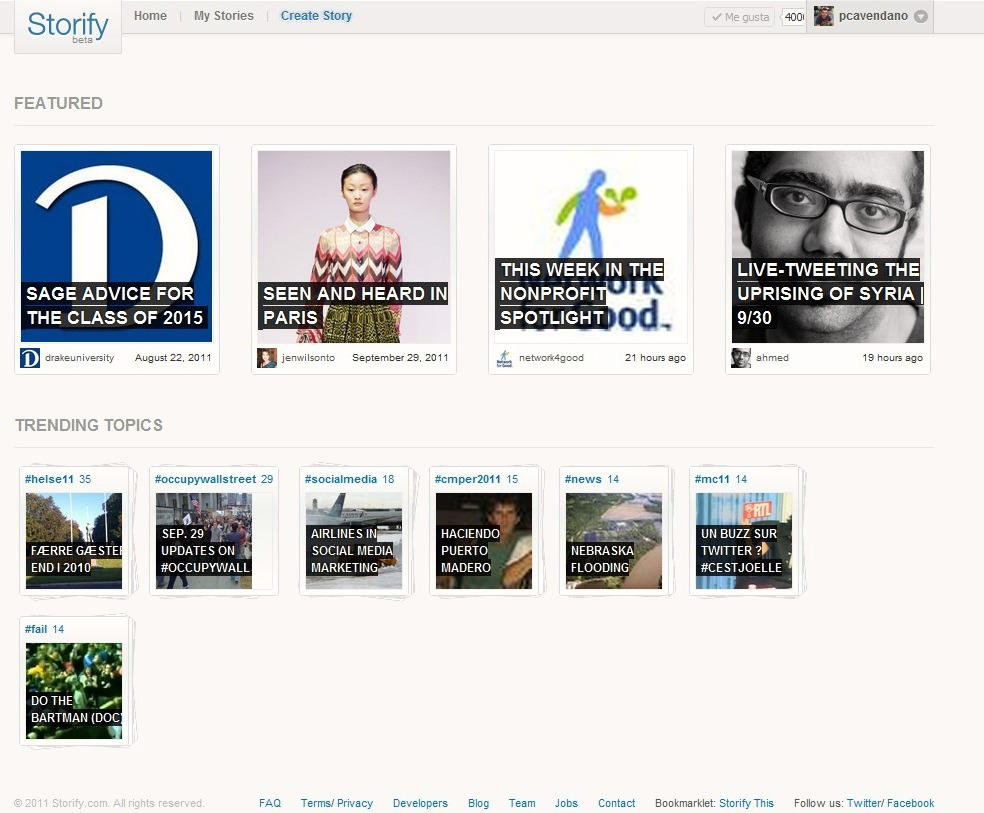The height and width of the screenshot is (813, 984).
Task: Expand the pcavendano account dropdown arrow
Action: pos(921,16)
